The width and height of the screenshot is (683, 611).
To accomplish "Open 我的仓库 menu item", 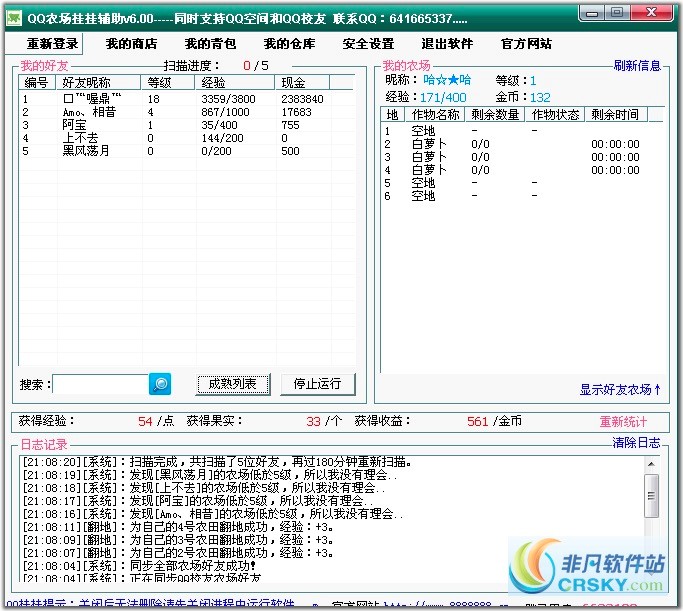I will tap(289, 44).
